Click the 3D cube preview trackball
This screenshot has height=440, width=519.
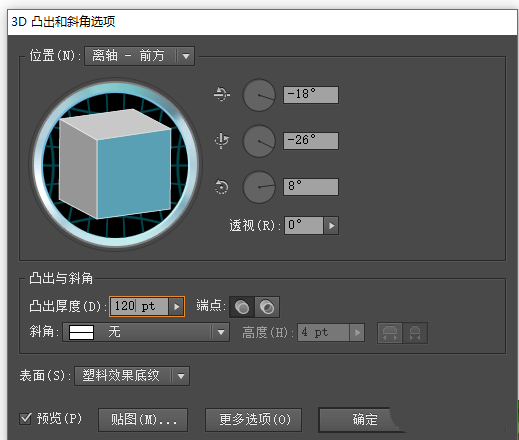116,164
